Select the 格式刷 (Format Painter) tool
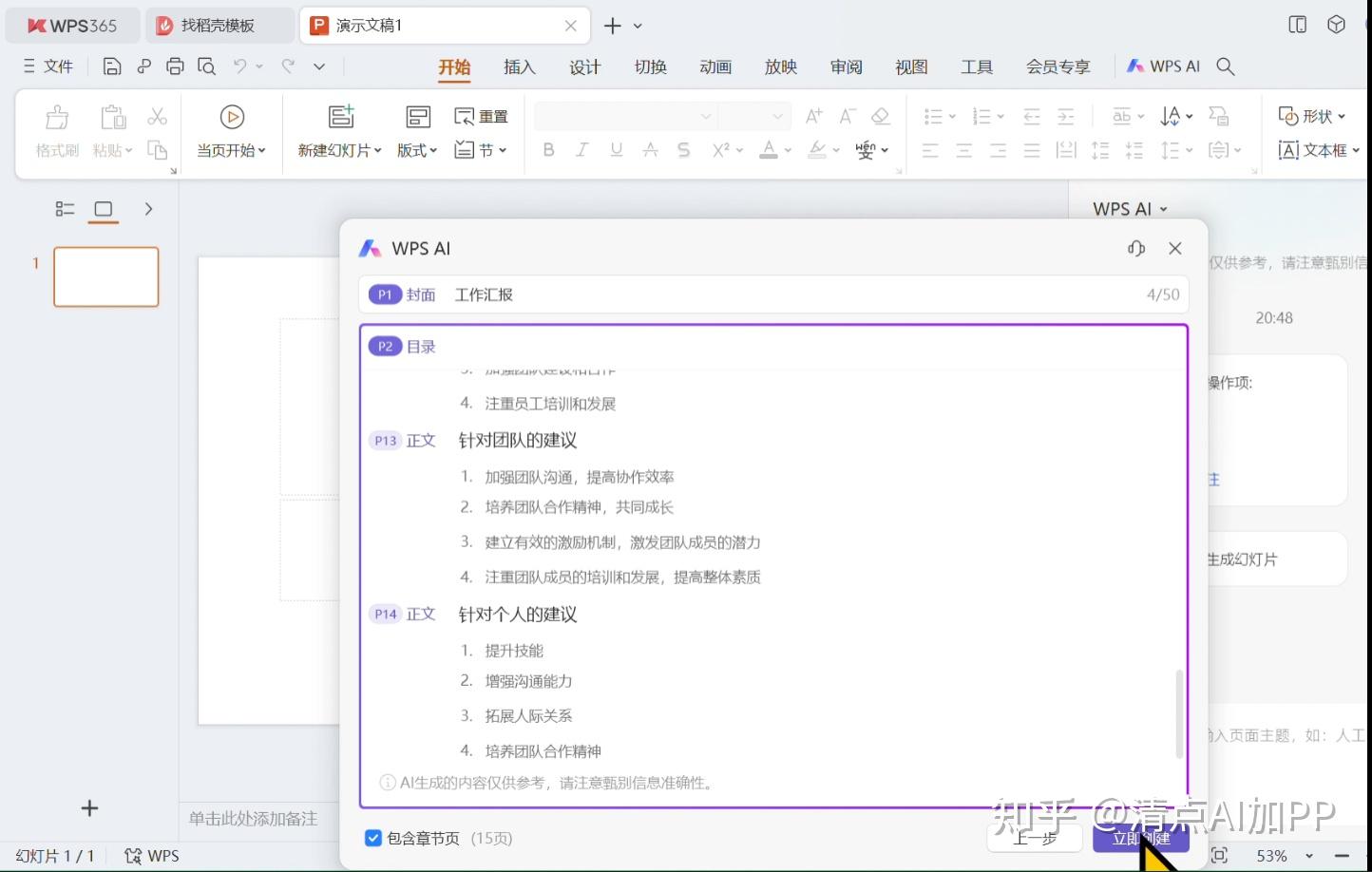The image size is (1372, 872). tap(56, 130)
